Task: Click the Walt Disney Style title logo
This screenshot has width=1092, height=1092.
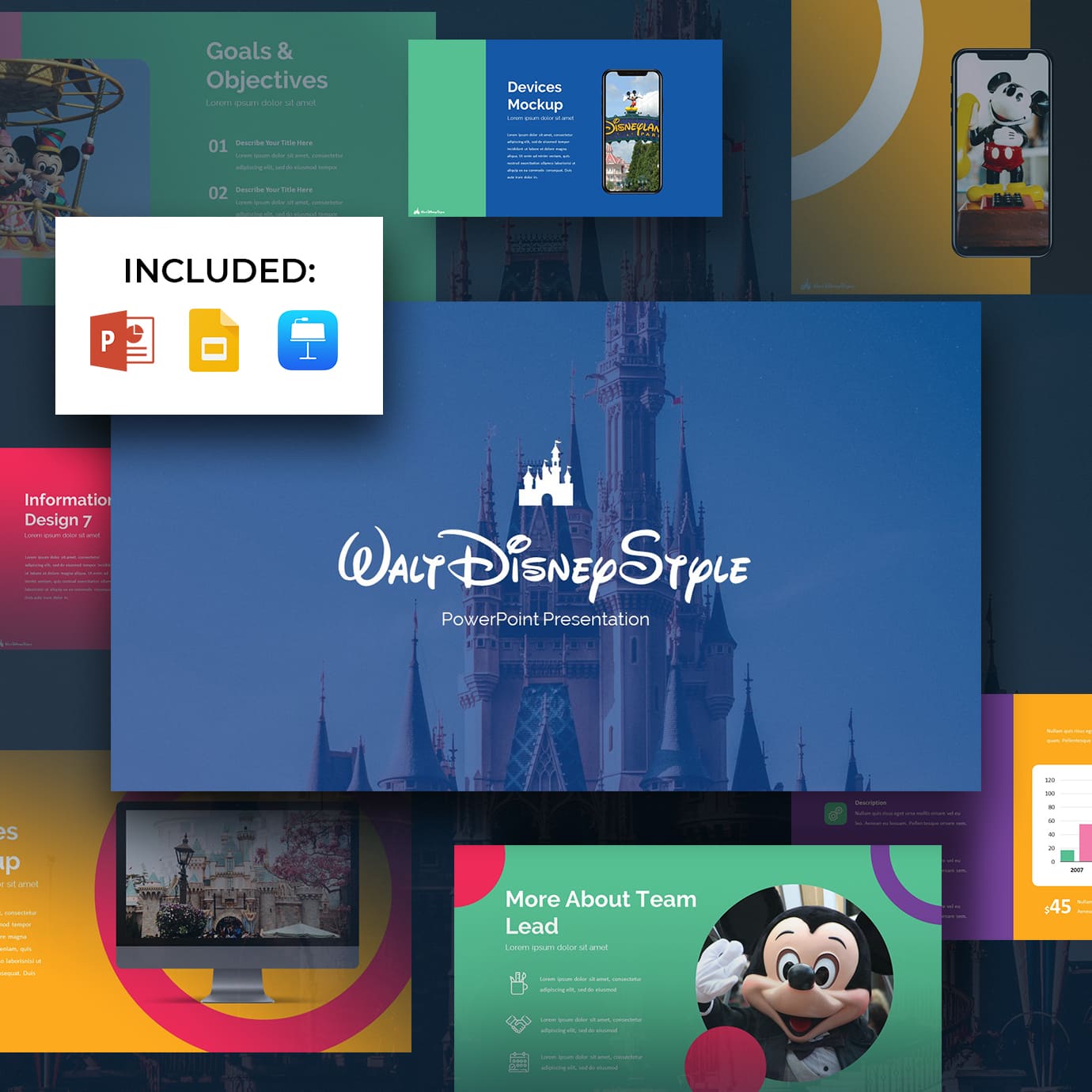Action: point(544,565)
